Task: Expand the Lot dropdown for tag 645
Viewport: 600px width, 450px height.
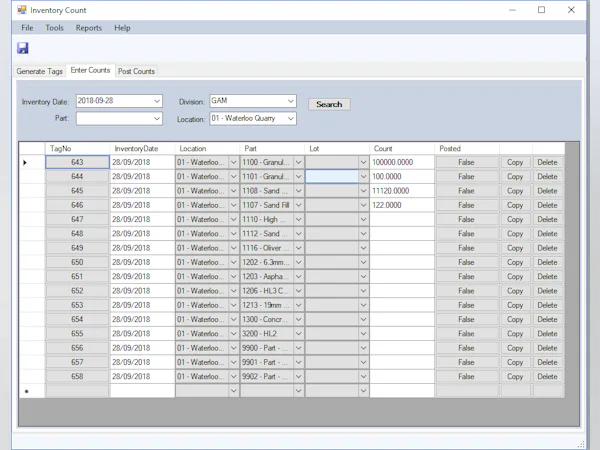Action: (x=363, y=191)
